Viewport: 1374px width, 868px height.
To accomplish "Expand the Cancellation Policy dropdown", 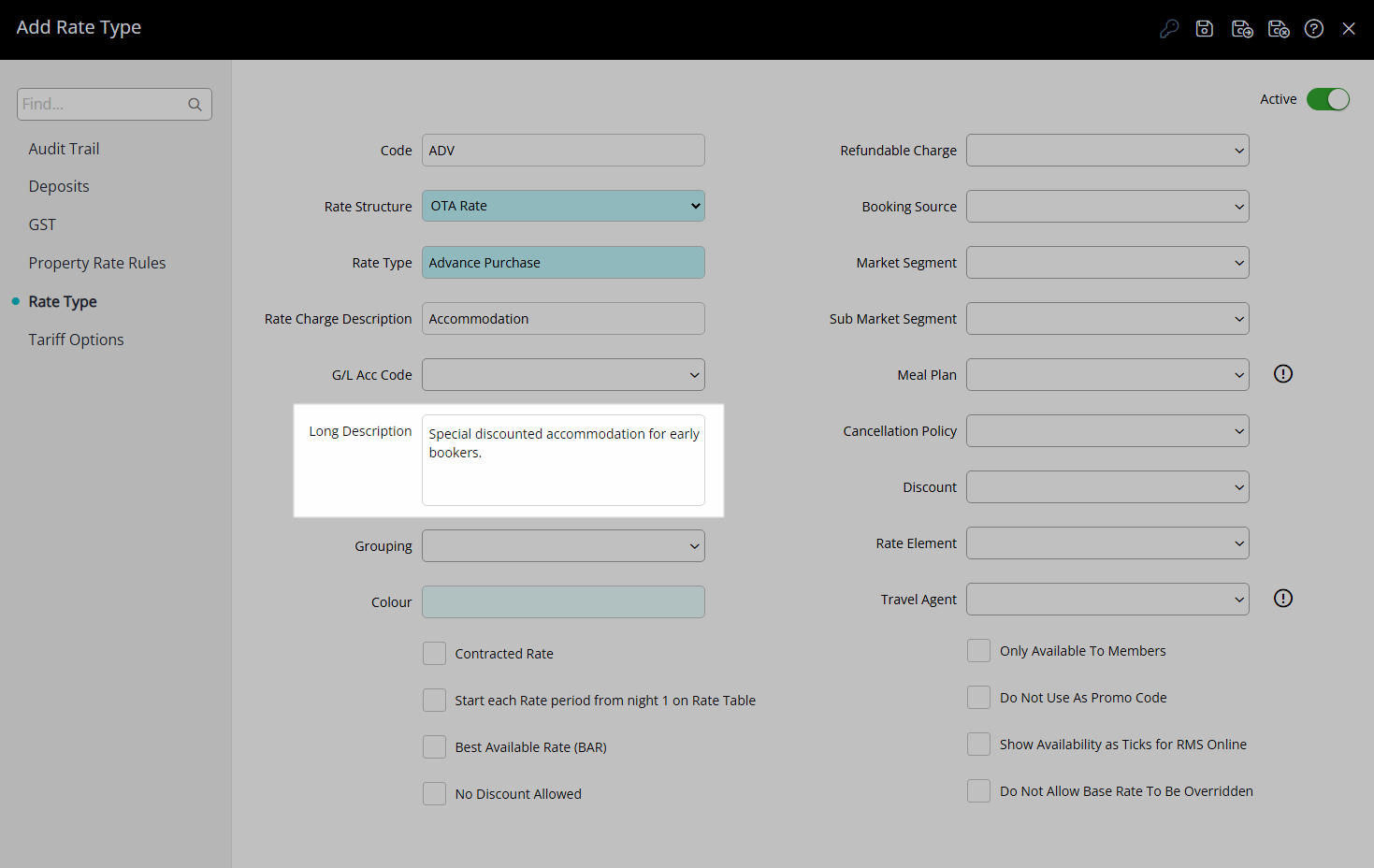I will pyautogui.click(x=1107, y=431).
